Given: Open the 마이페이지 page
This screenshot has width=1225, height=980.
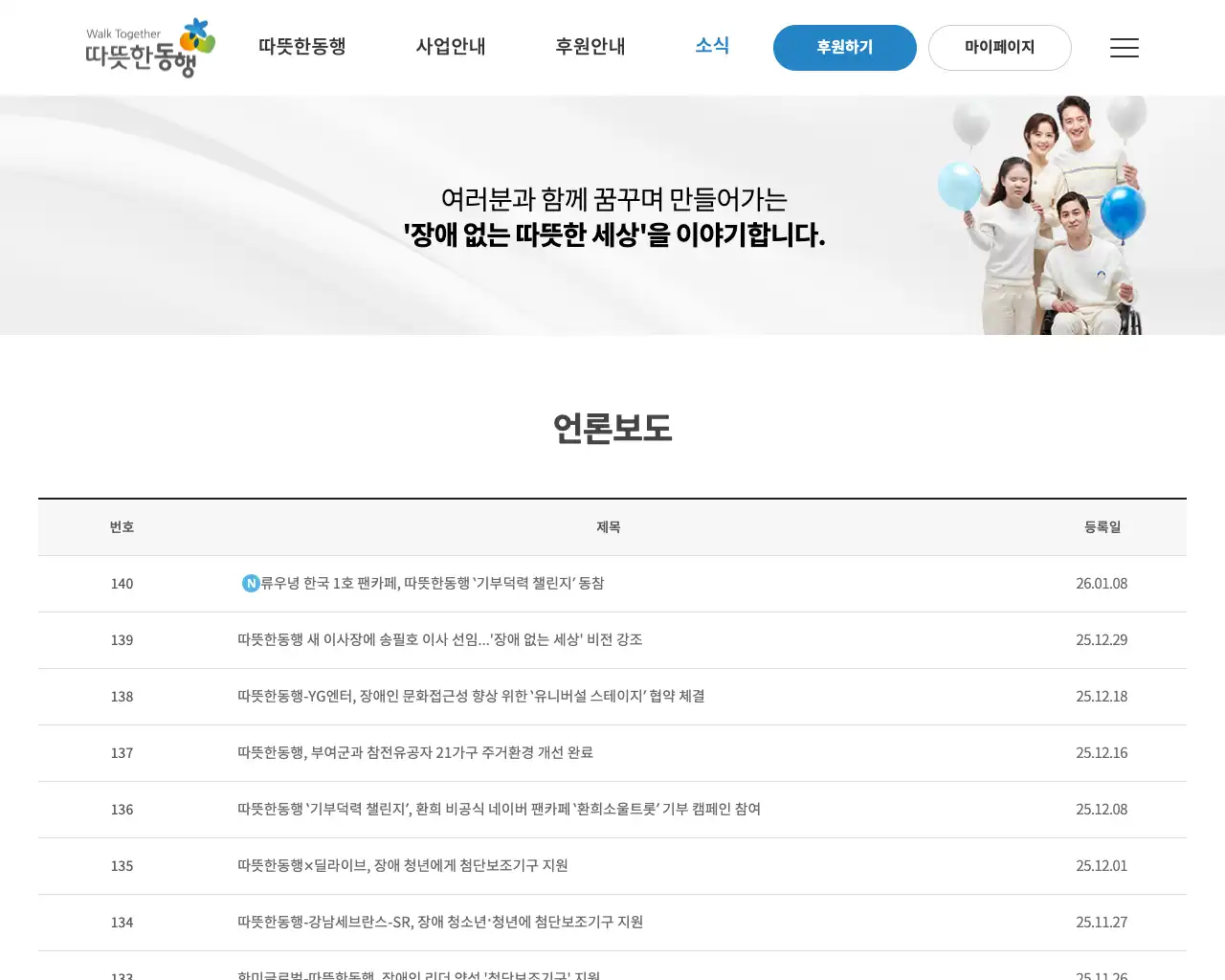Looking at the screenshot, I should pos(999,47).
